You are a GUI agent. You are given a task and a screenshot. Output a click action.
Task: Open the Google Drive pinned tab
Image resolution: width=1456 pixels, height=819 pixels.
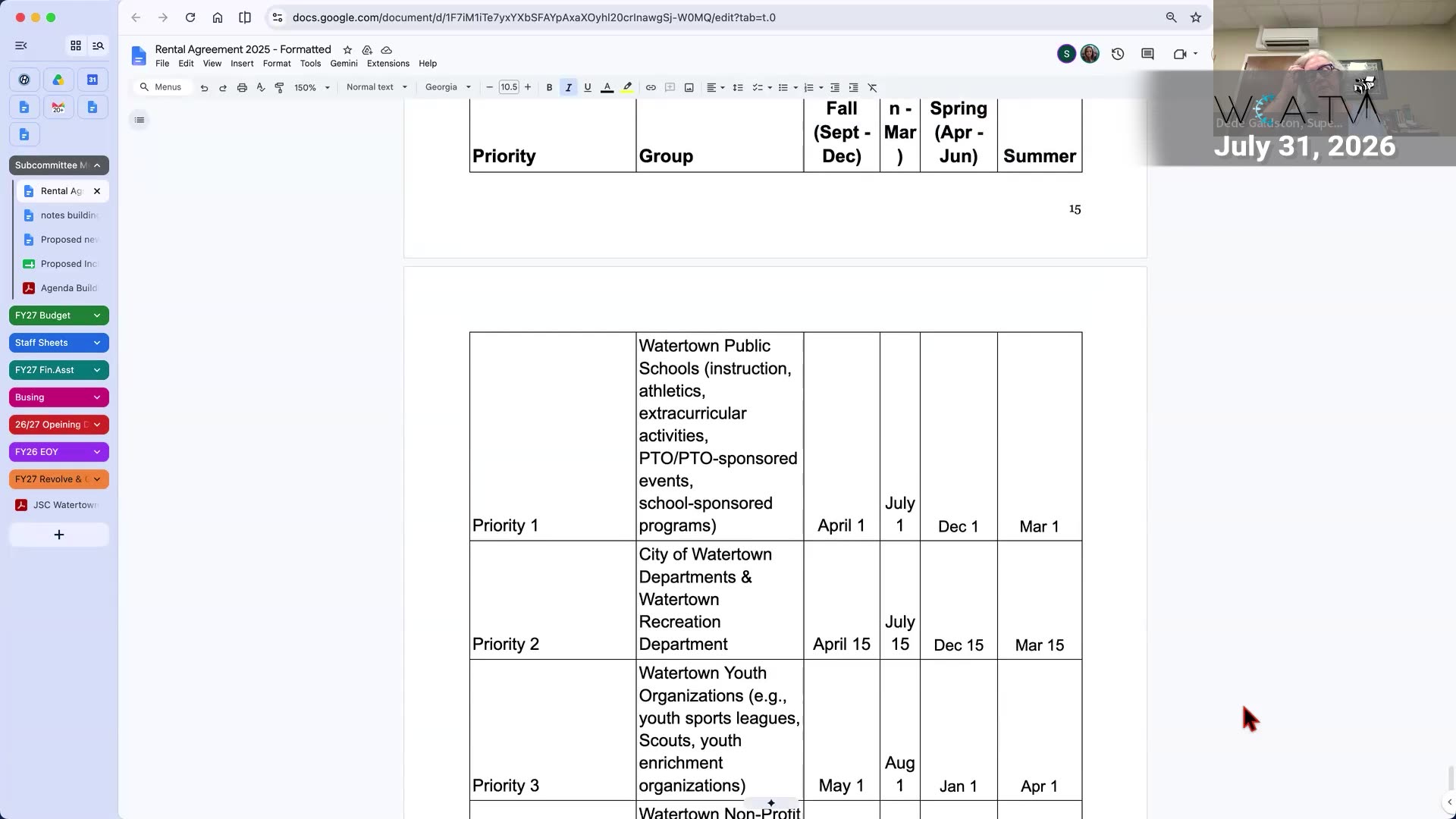(x=58, y=80)
